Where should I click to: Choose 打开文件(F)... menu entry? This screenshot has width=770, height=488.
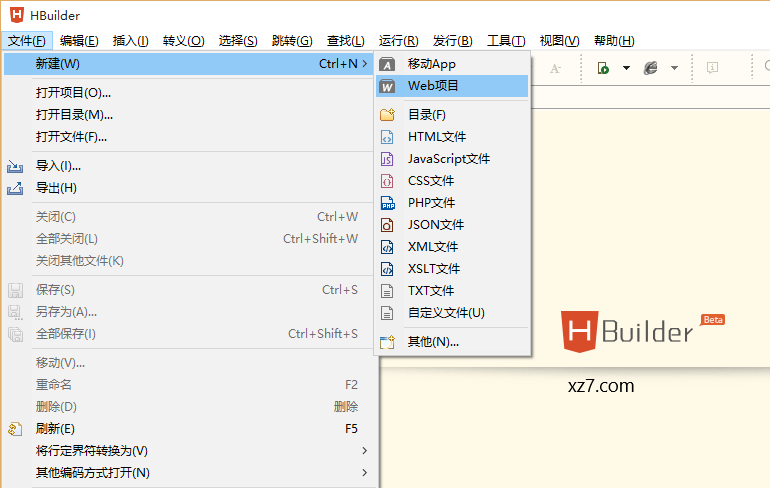coord(189,137)
